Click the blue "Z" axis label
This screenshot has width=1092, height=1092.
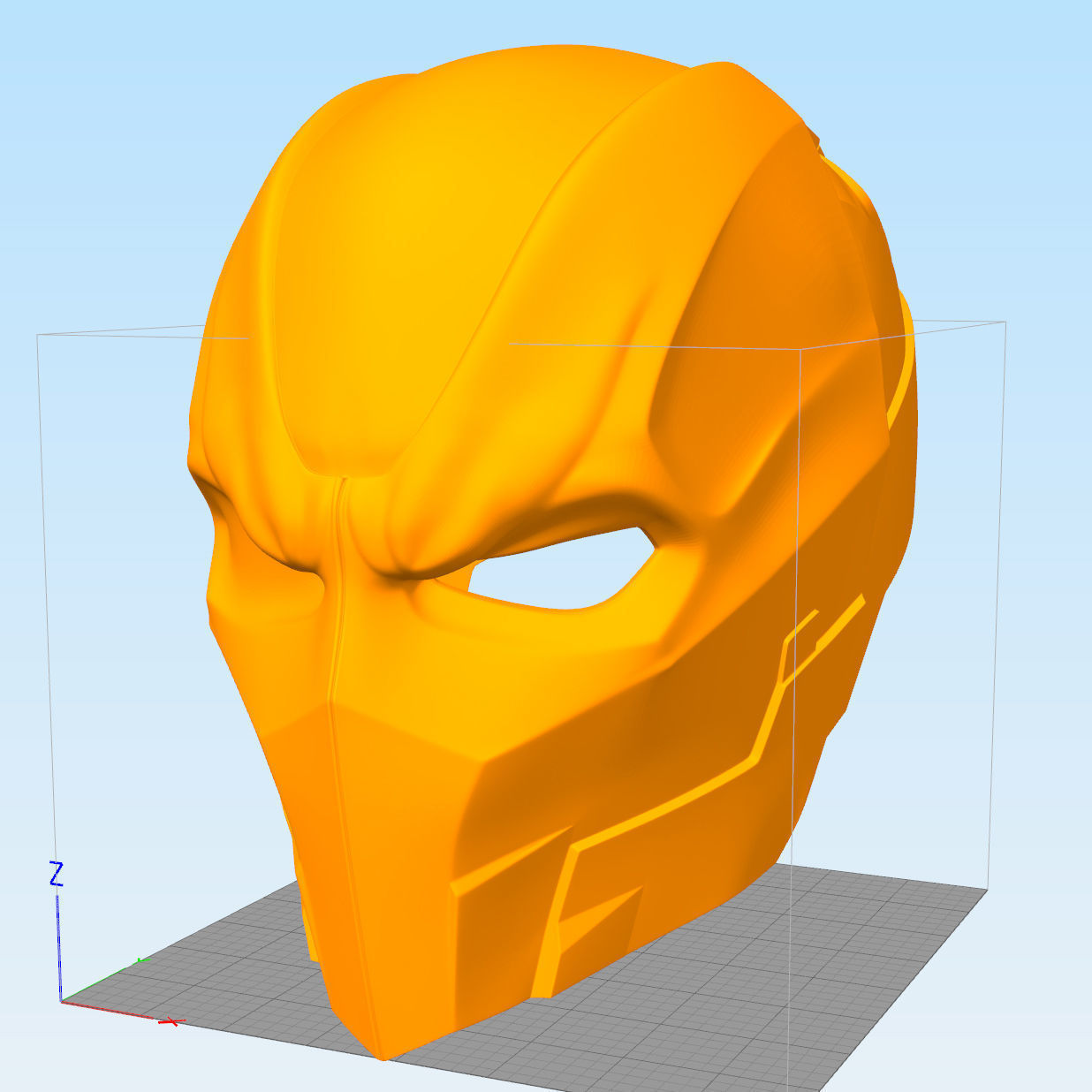[57, 875]
